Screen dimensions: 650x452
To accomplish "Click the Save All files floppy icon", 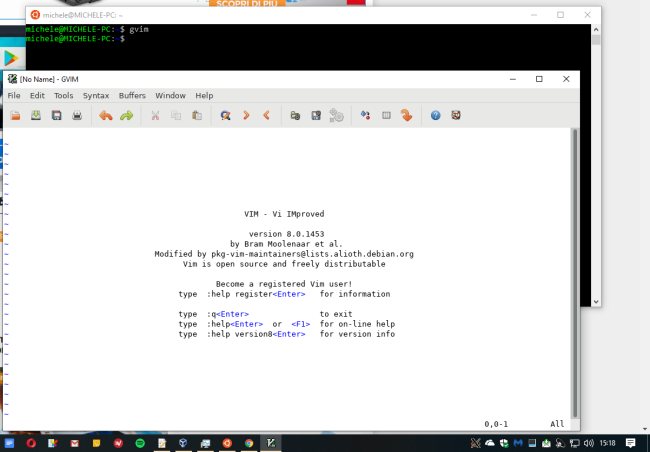I will (x=56, y=115).
